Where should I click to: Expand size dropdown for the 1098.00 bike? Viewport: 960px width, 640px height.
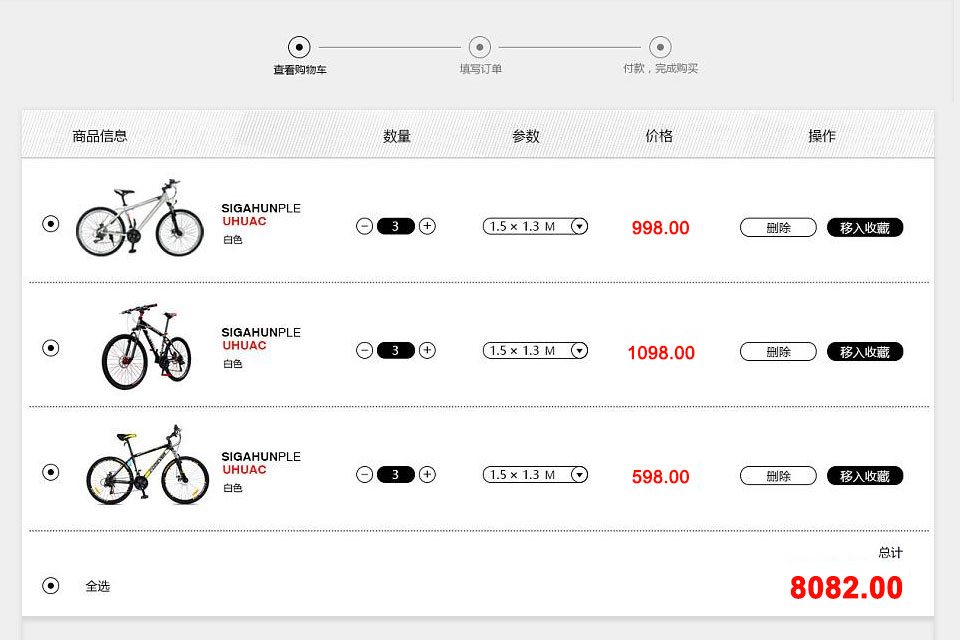tap(578, 351)
